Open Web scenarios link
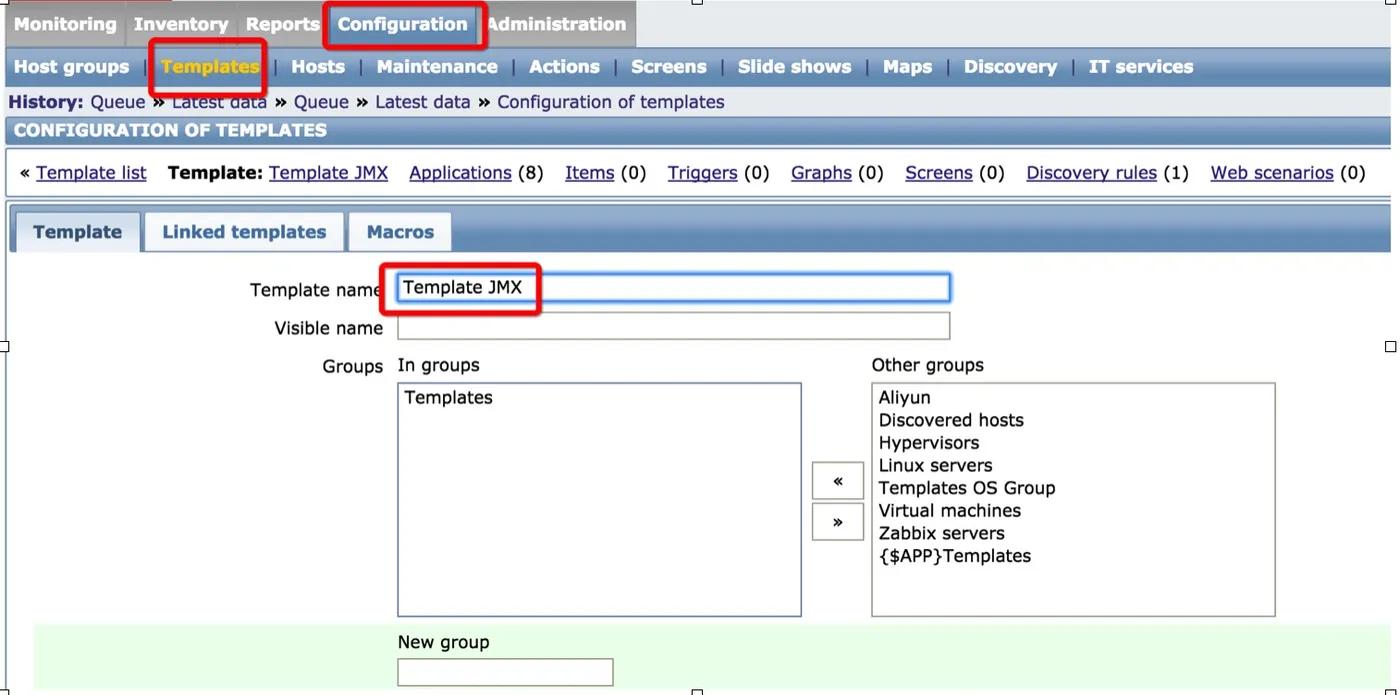Image resolution: width=1400 pixels, height=695 pixels. [1272, 173]
